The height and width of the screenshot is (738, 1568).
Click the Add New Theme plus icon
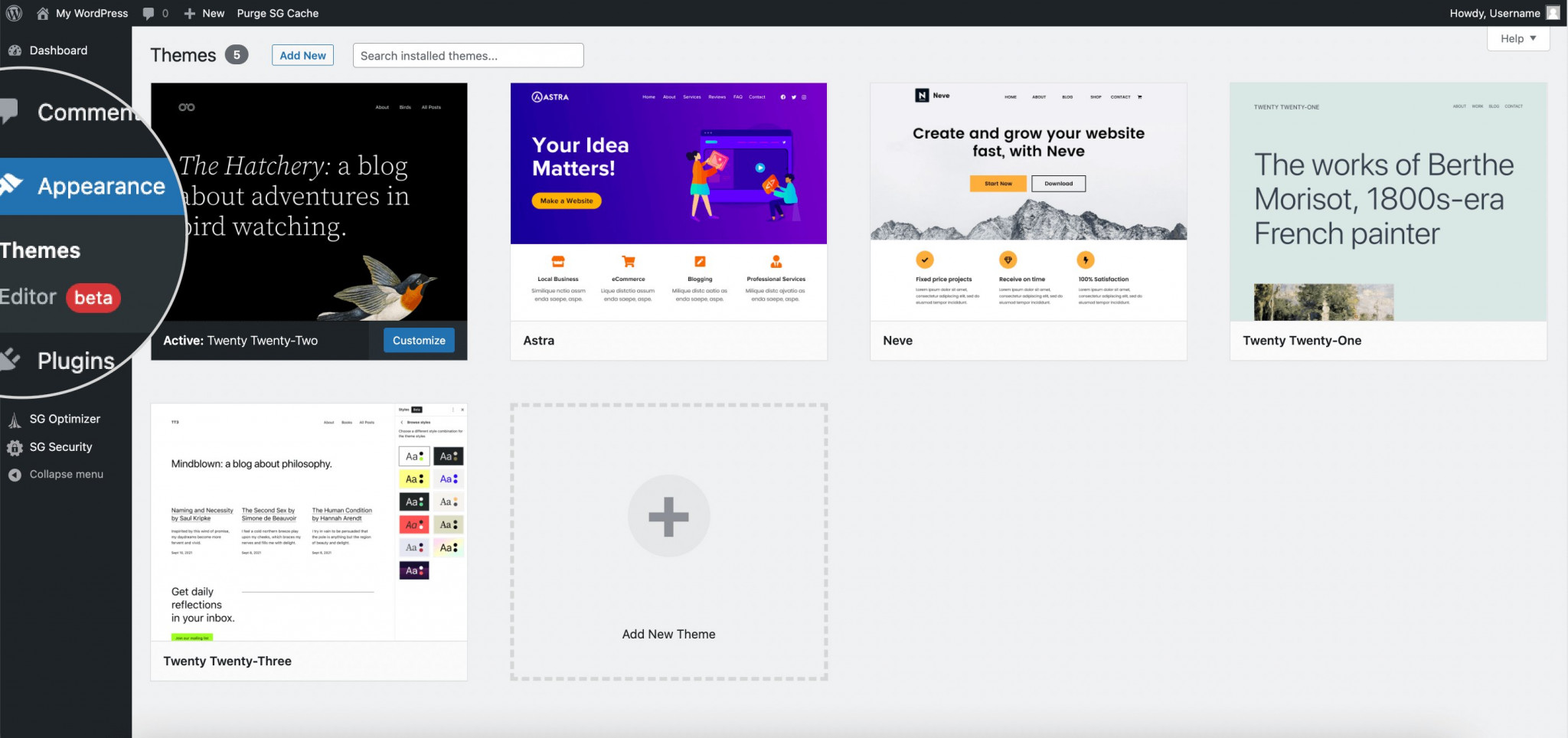(x=668, y=516)
